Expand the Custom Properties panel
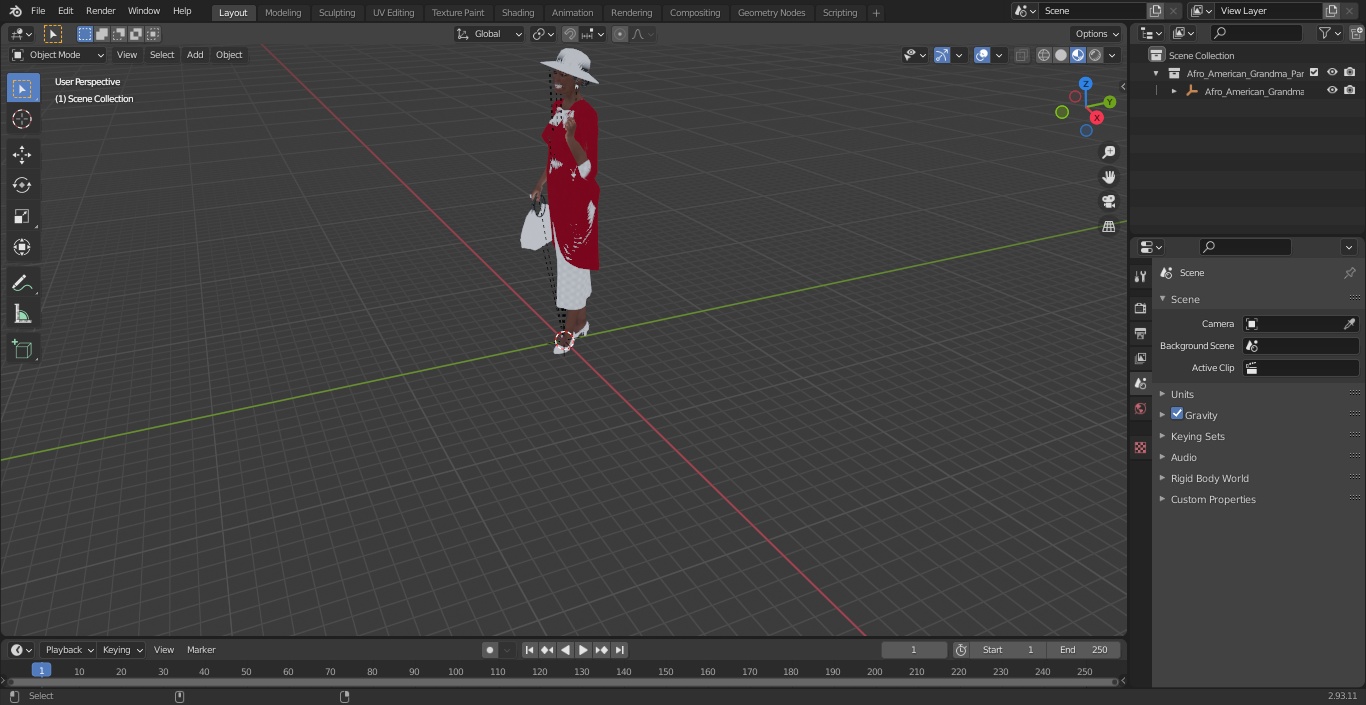The height and width of the screenshot is (705, 1366). (1212, 499)
